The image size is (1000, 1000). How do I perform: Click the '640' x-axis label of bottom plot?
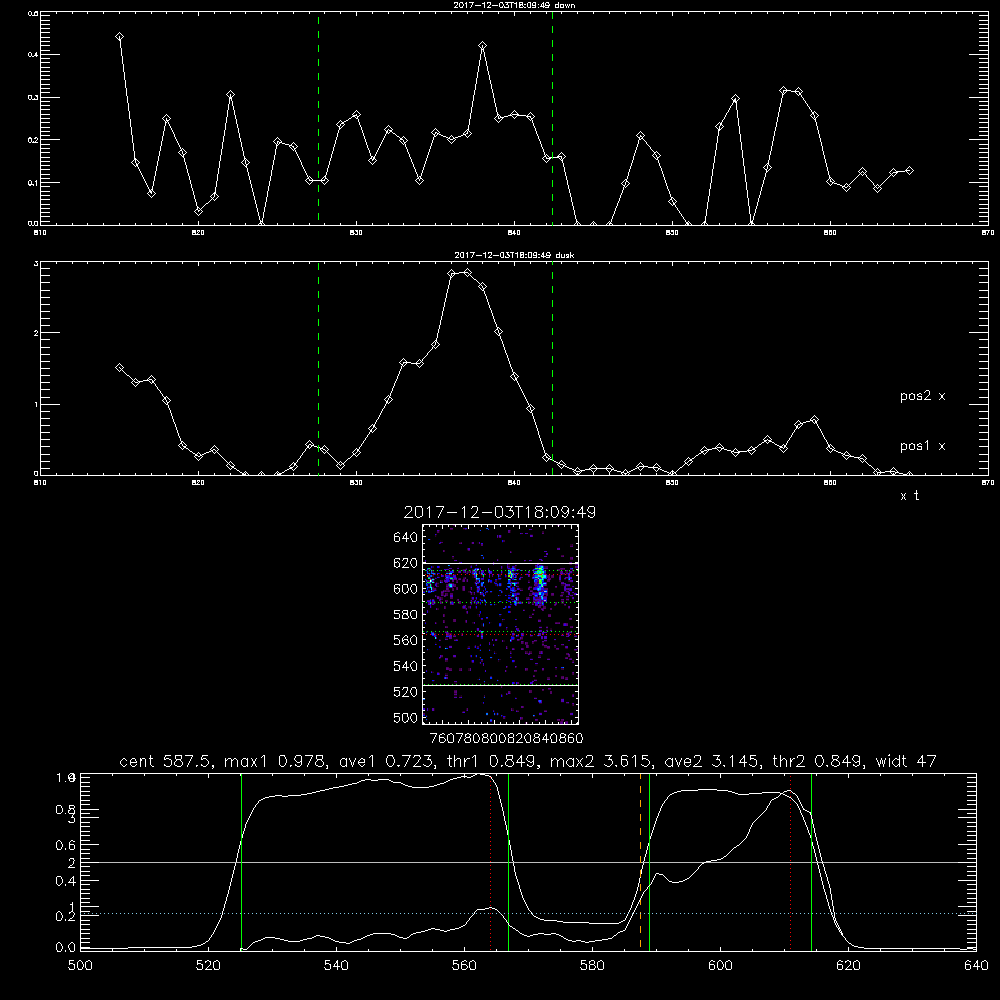click(976, 966)
